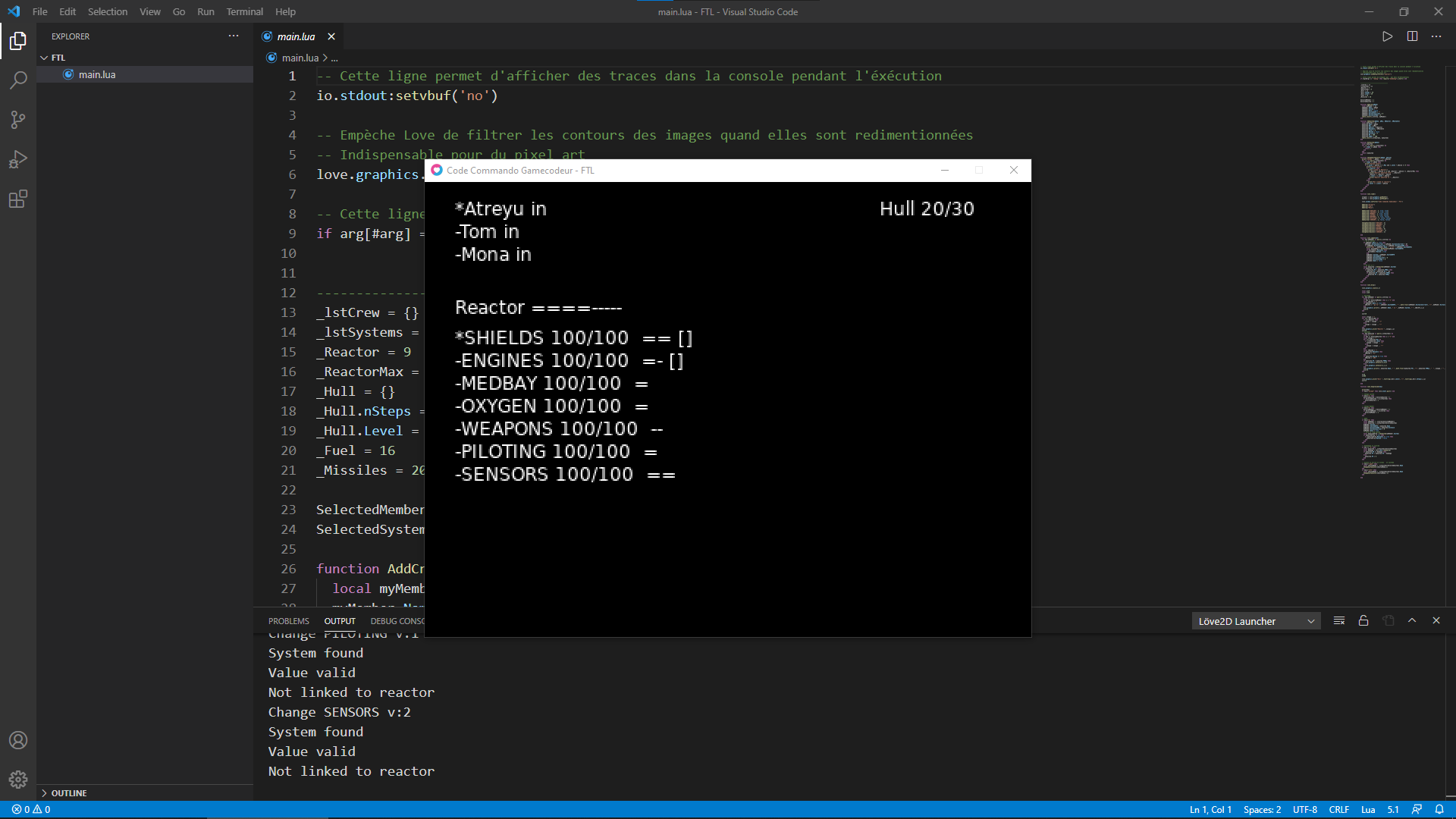Click the Run code play icon

point(1387,36)
